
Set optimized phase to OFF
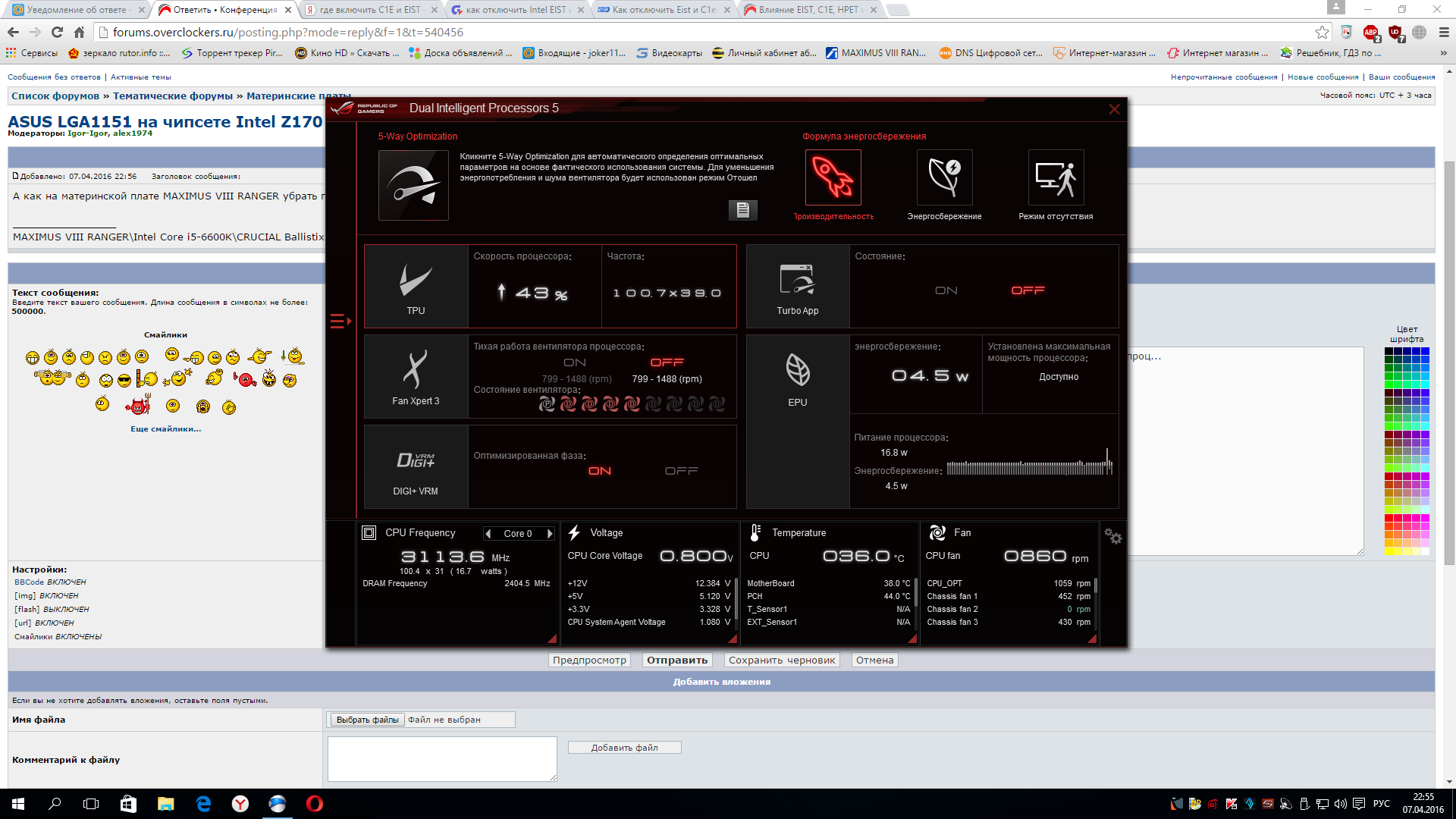point(681,471)
